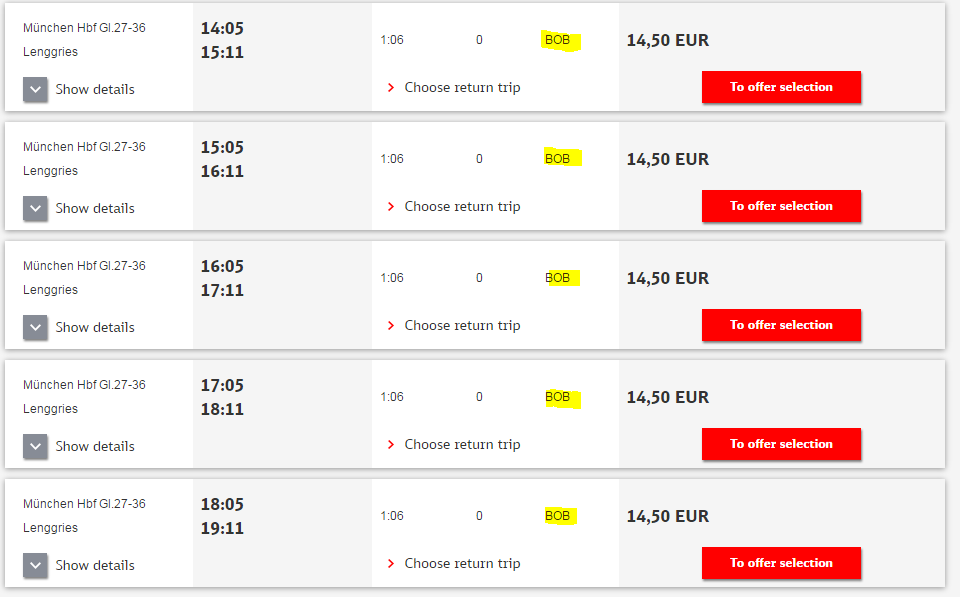The width and height of the screenshot is (960, 597).
Task: Choose return trip for 18:05 connection
Action: 454,563
